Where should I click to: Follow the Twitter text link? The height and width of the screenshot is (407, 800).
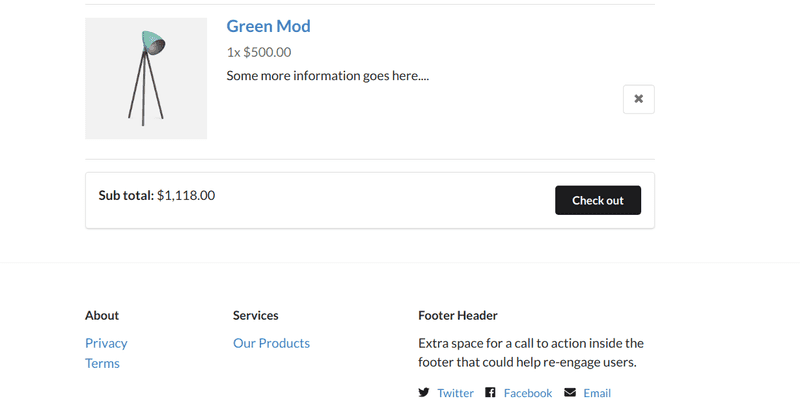[x=456, y=393]
